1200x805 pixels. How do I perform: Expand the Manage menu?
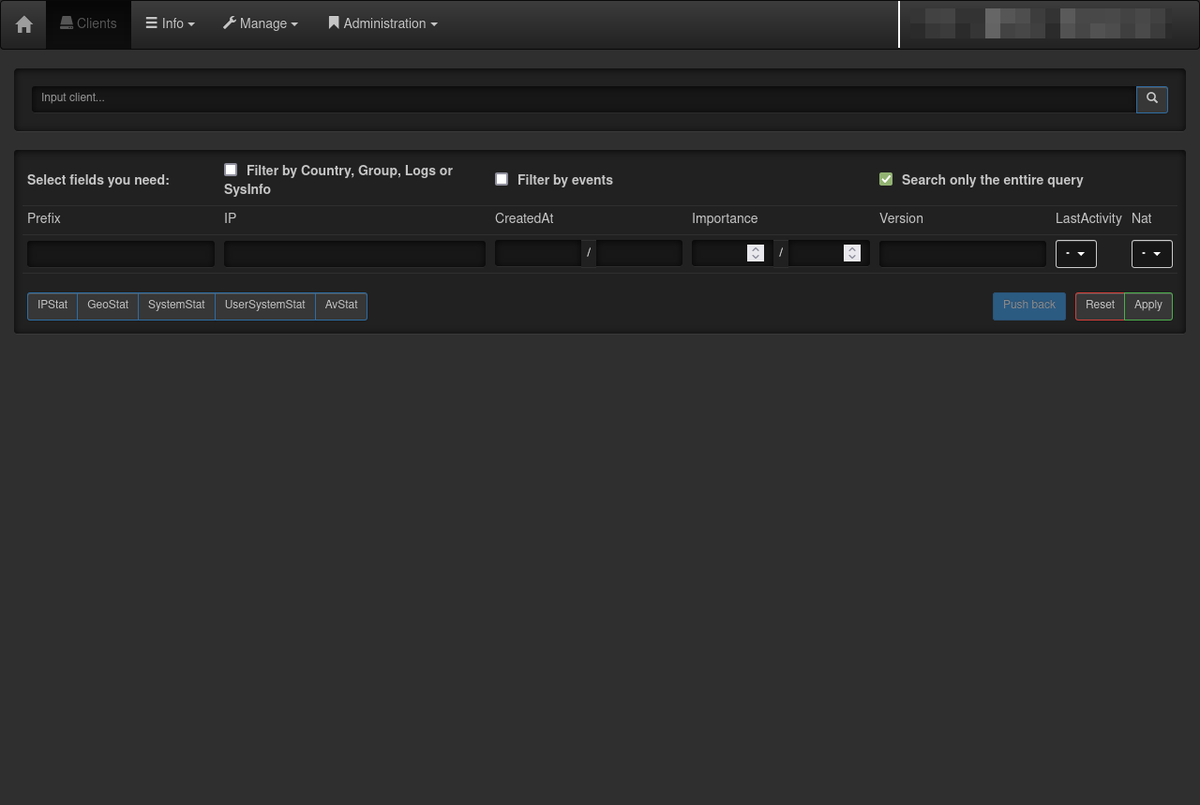260,24
